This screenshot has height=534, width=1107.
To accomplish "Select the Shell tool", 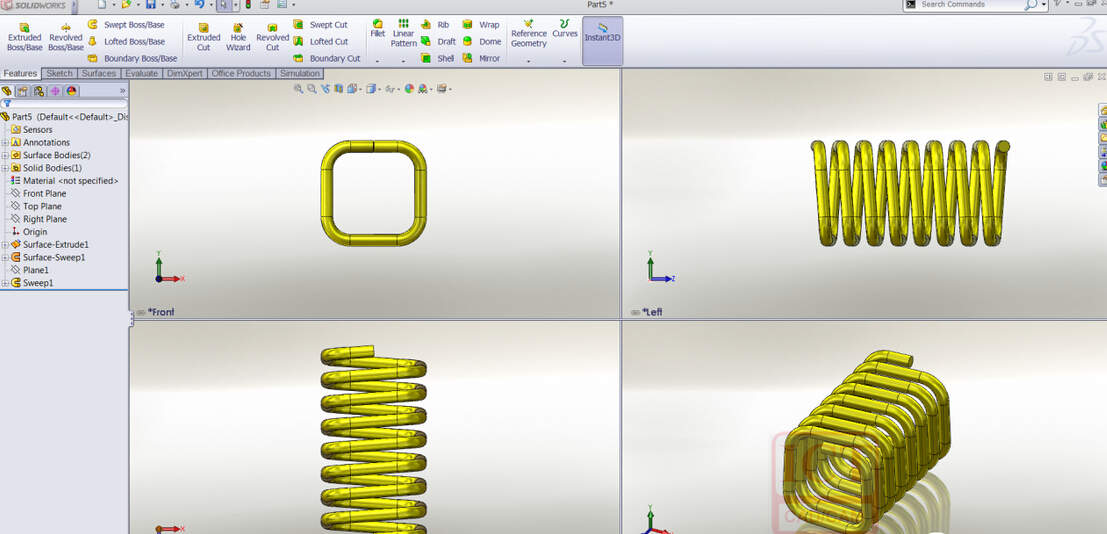I will tap(438, 59).
